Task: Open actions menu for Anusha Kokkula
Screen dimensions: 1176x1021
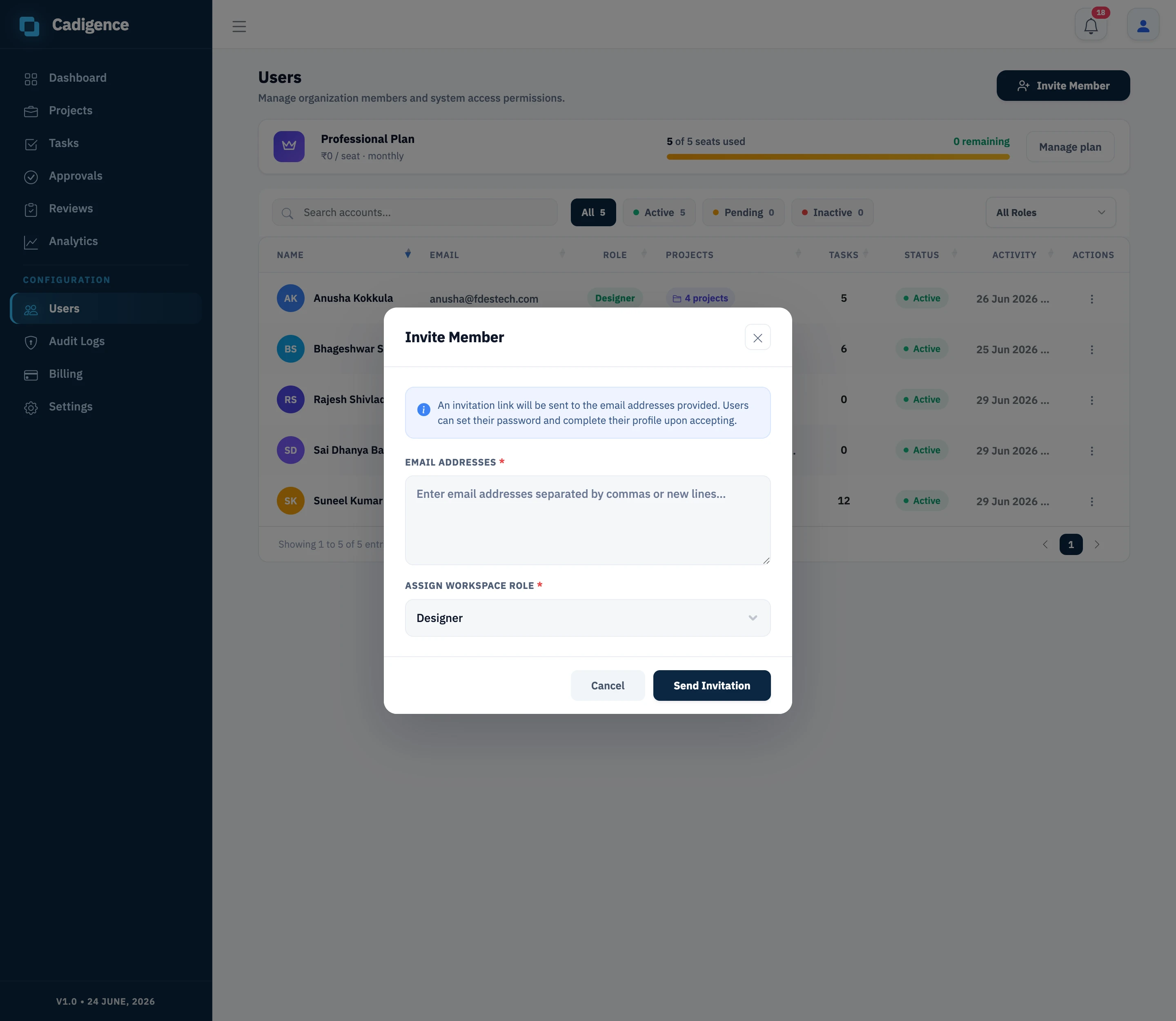Action: click(x=1091, y=299)
